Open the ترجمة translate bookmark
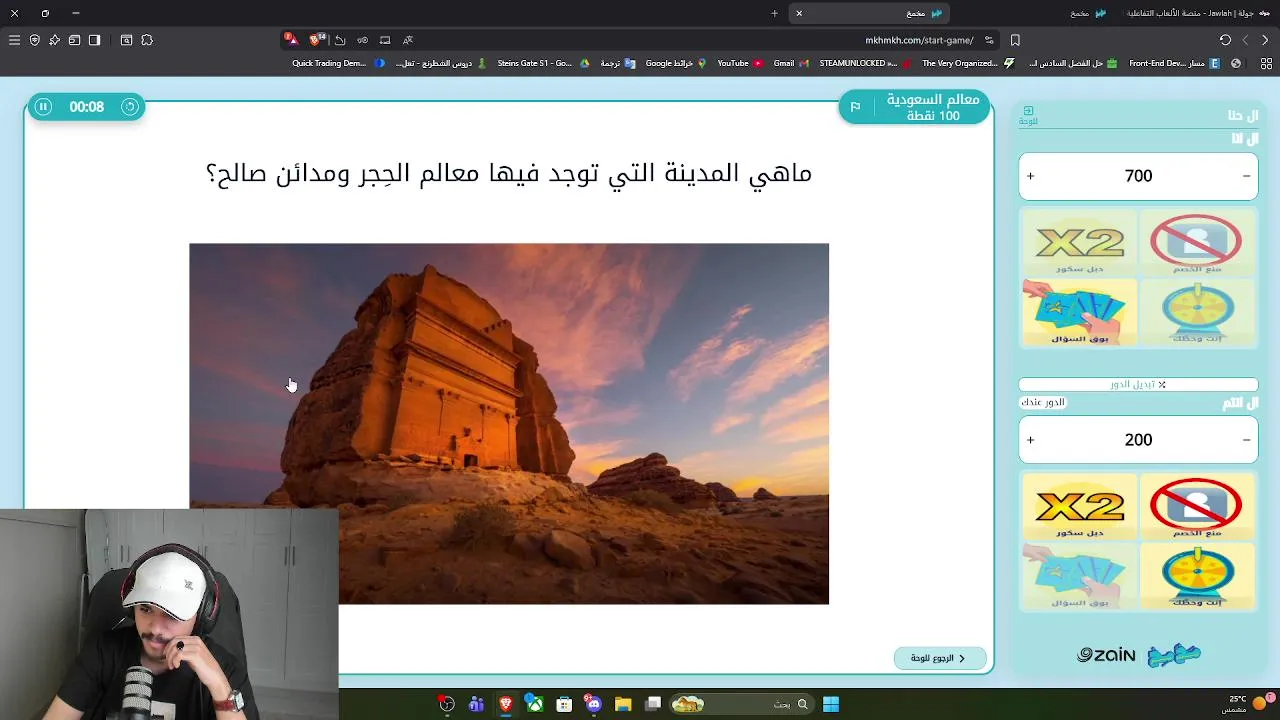Viewport: 1280px width, 720px height. [617, 63]
